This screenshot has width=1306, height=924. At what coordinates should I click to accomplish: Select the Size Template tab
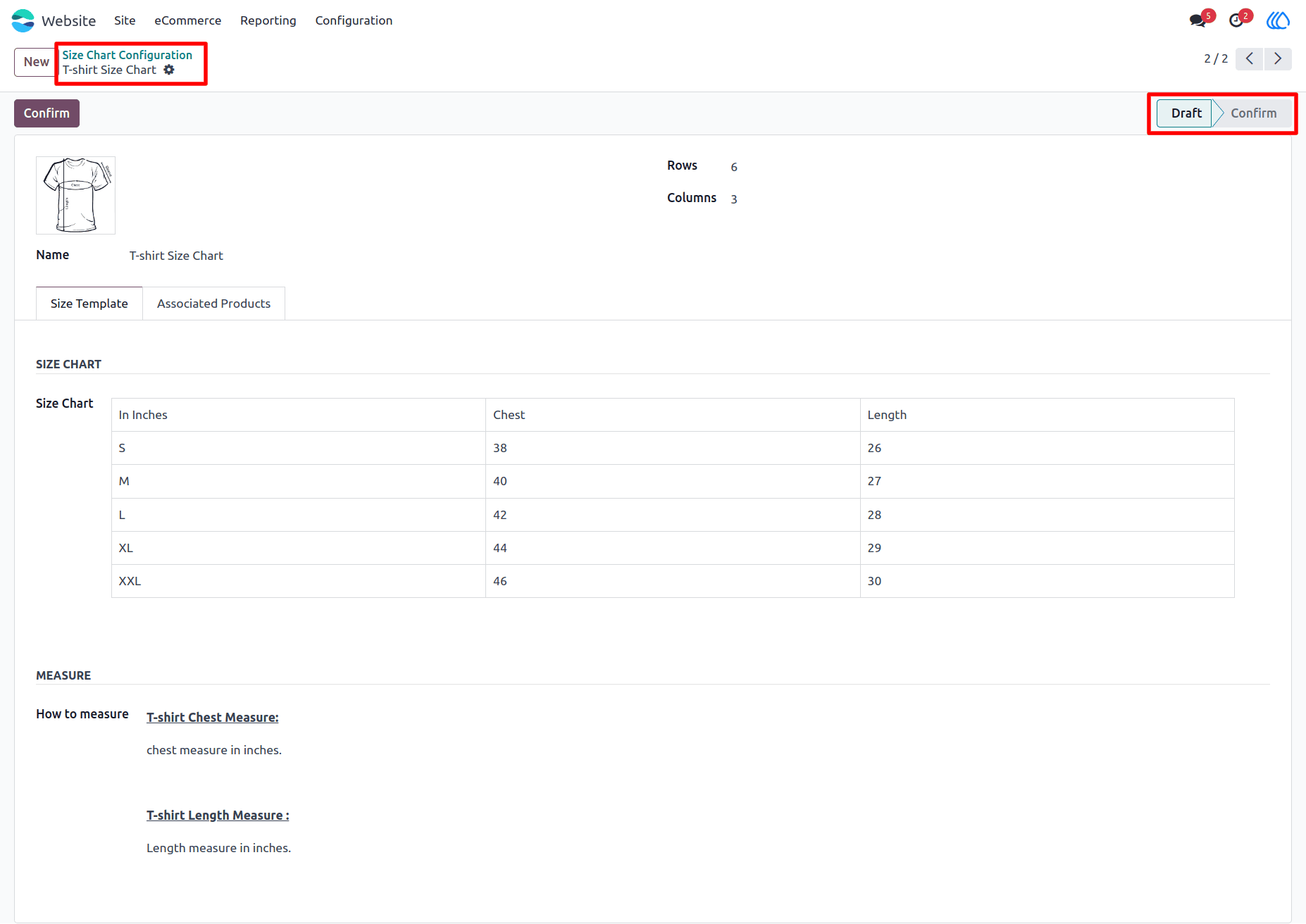[x=89, y=304]
